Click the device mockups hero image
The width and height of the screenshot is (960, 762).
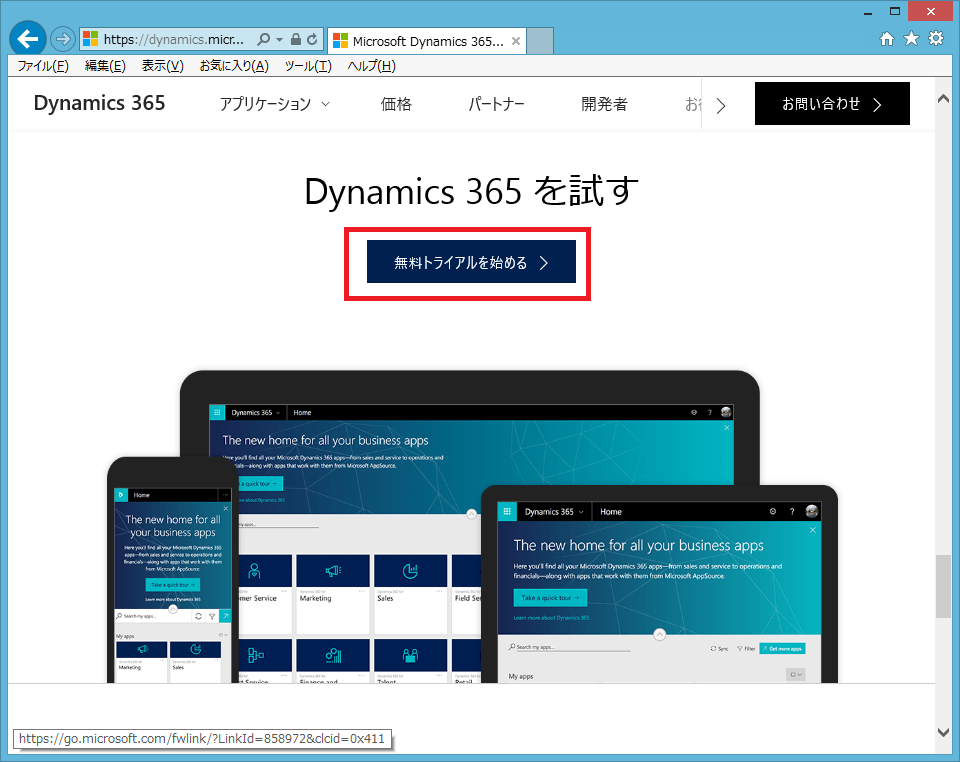pyautogui.click(x=472, y=526)
